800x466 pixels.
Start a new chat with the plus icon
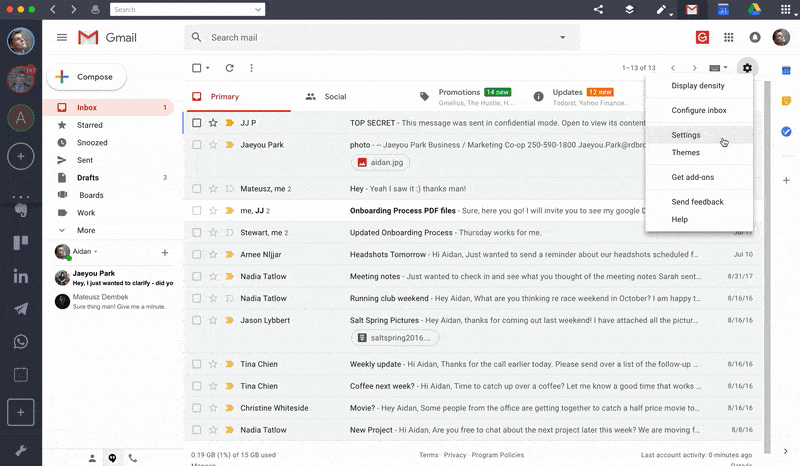point(165,253)
